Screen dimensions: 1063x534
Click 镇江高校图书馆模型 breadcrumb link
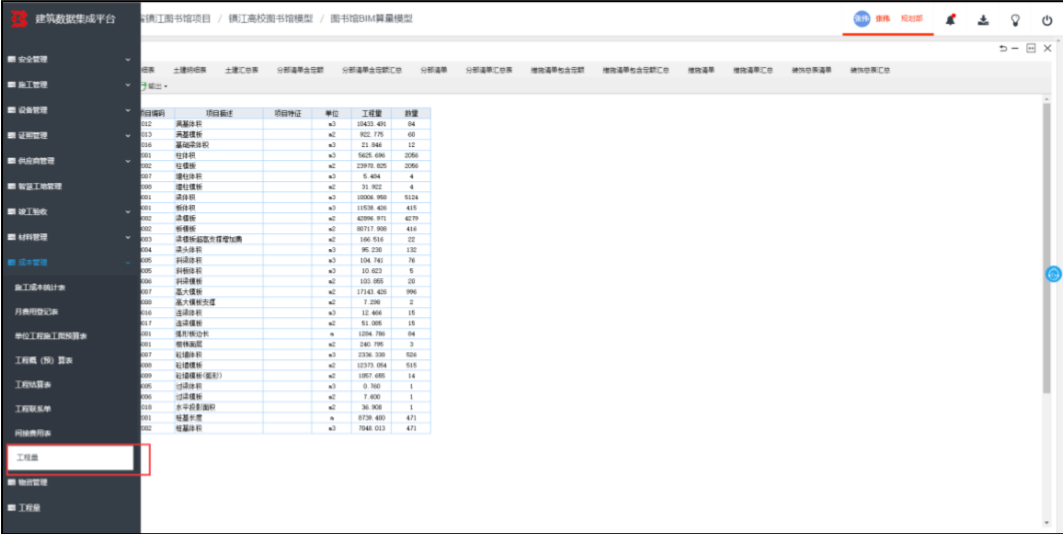271,19
